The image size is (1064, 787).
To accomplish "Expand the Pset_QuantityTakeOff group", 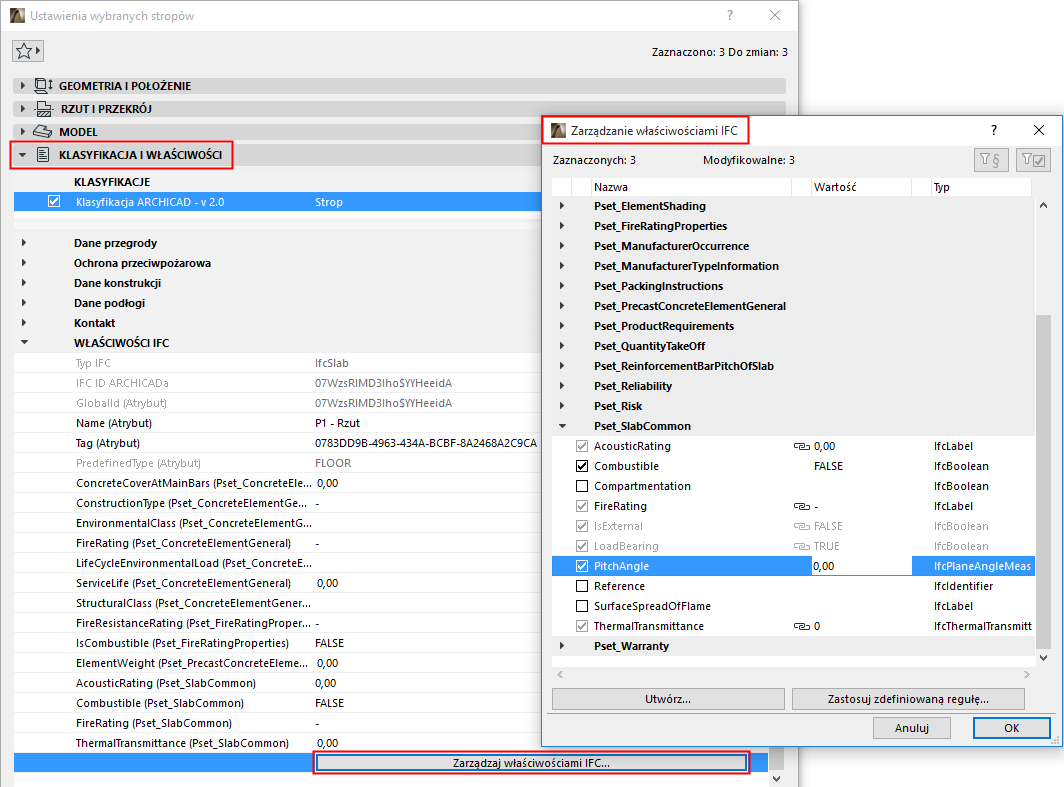I will point(562,346).
